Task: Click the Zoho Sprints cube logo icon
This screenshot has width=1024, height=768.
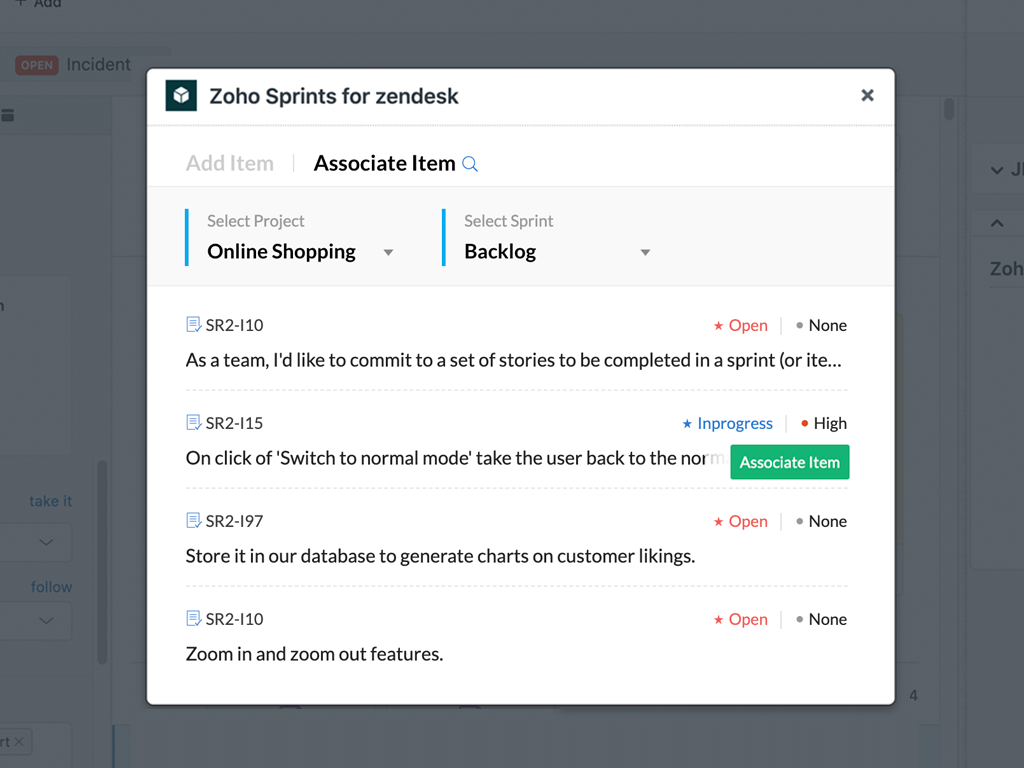Action: coord(181,95)
